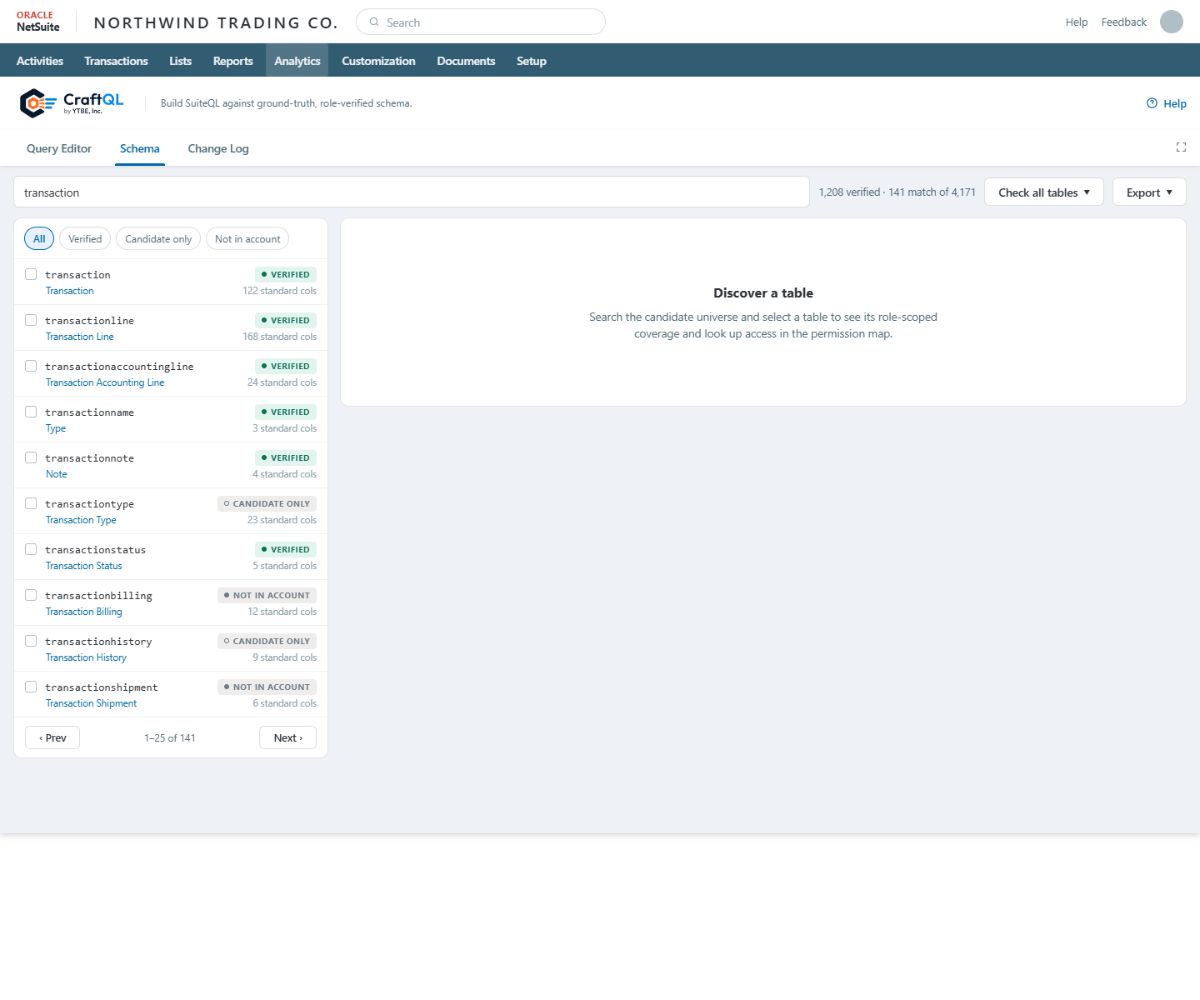Filter by Verified tables
The image size is (1200, 1000).
(x=85, y=239)
